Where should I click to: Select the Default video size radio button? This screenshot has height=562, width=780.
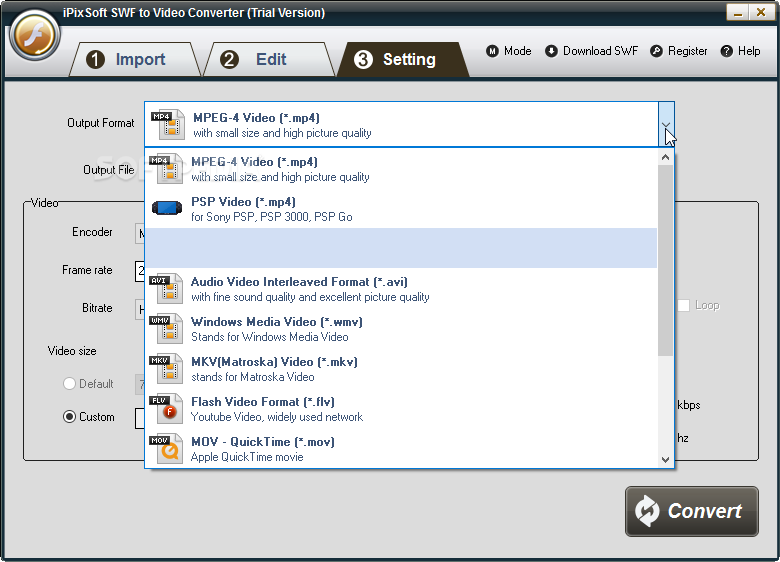click(x=69, y=383)
